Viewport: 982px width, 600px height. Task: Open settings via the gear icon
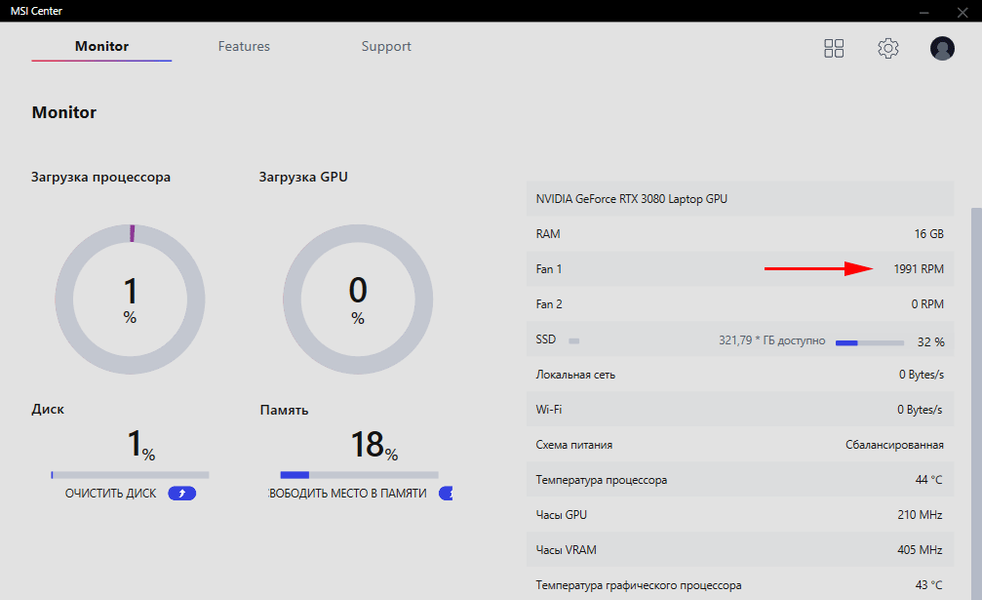pos(888,48)
